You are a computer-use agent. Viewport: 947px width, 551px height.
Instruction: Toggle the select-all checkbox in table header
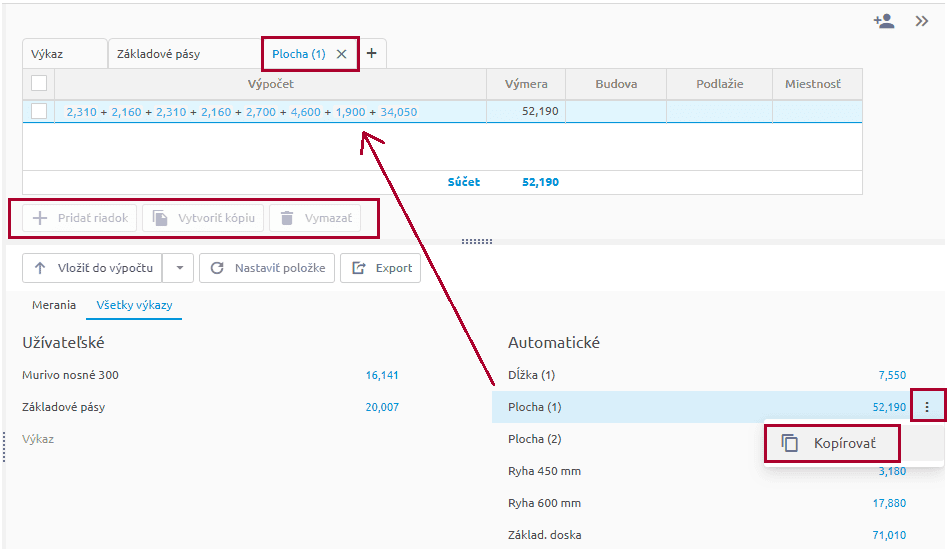click(x=39, y=84)
